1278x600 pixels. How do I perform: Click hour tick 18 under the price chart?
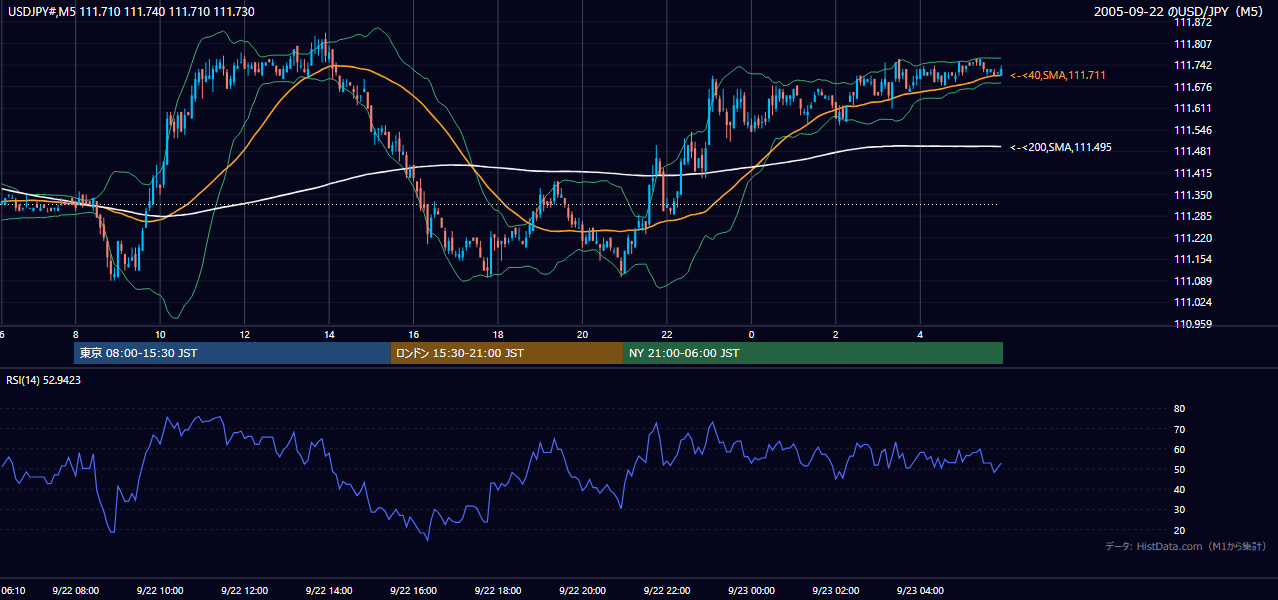point(498,334)
